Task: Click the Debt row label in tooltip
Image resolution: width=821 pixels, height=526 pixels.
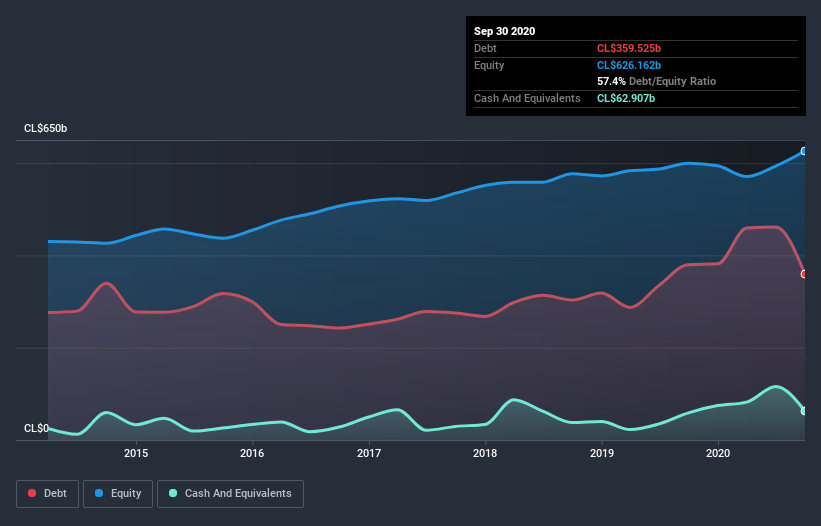Action: point(485,48)
